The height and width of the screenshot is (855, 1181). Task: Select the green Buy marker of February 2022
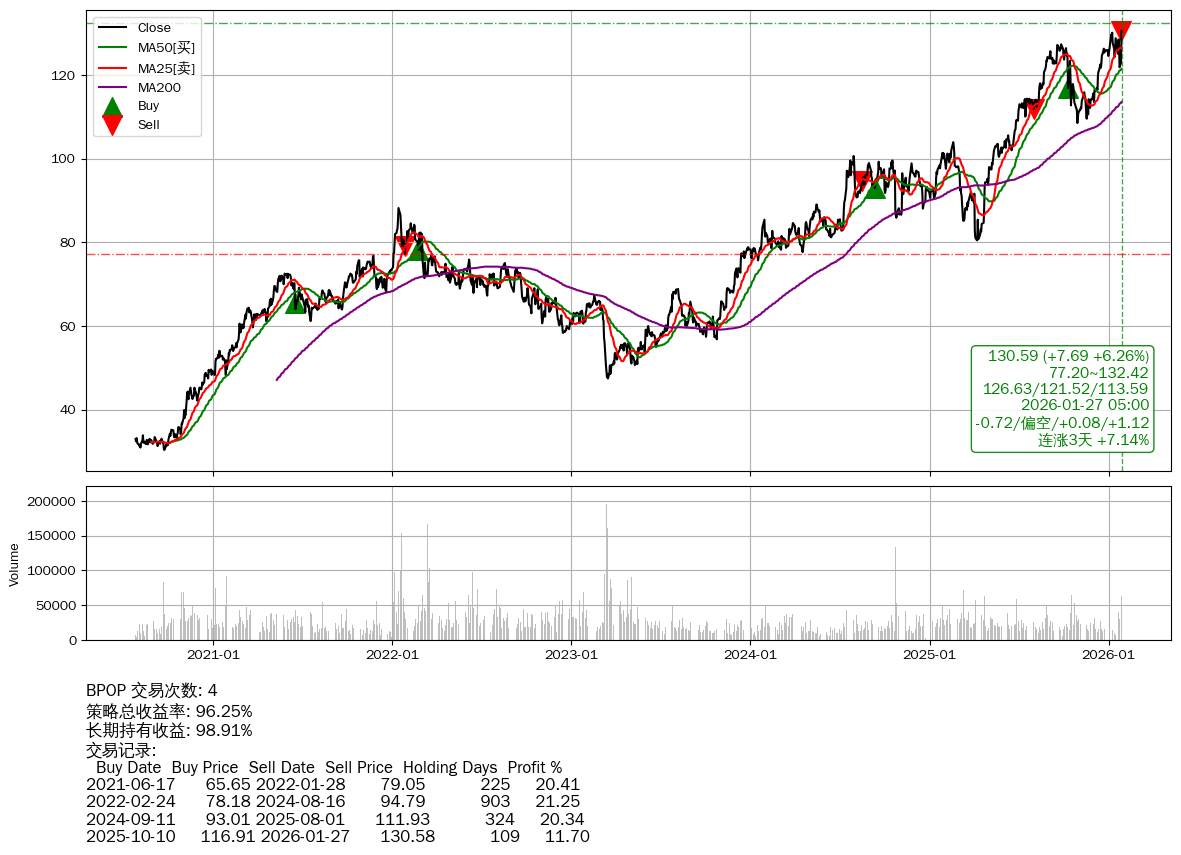point(418,249)
